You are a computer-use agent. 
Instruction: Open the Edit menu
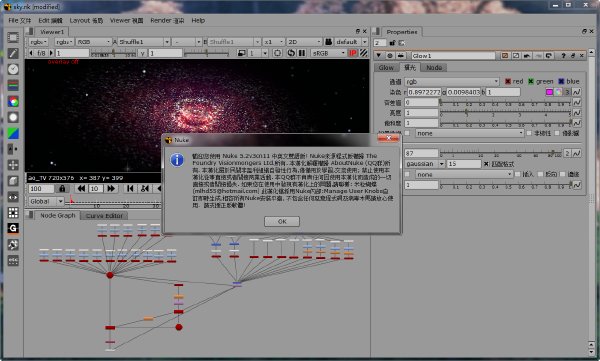[x=50, y=20]
